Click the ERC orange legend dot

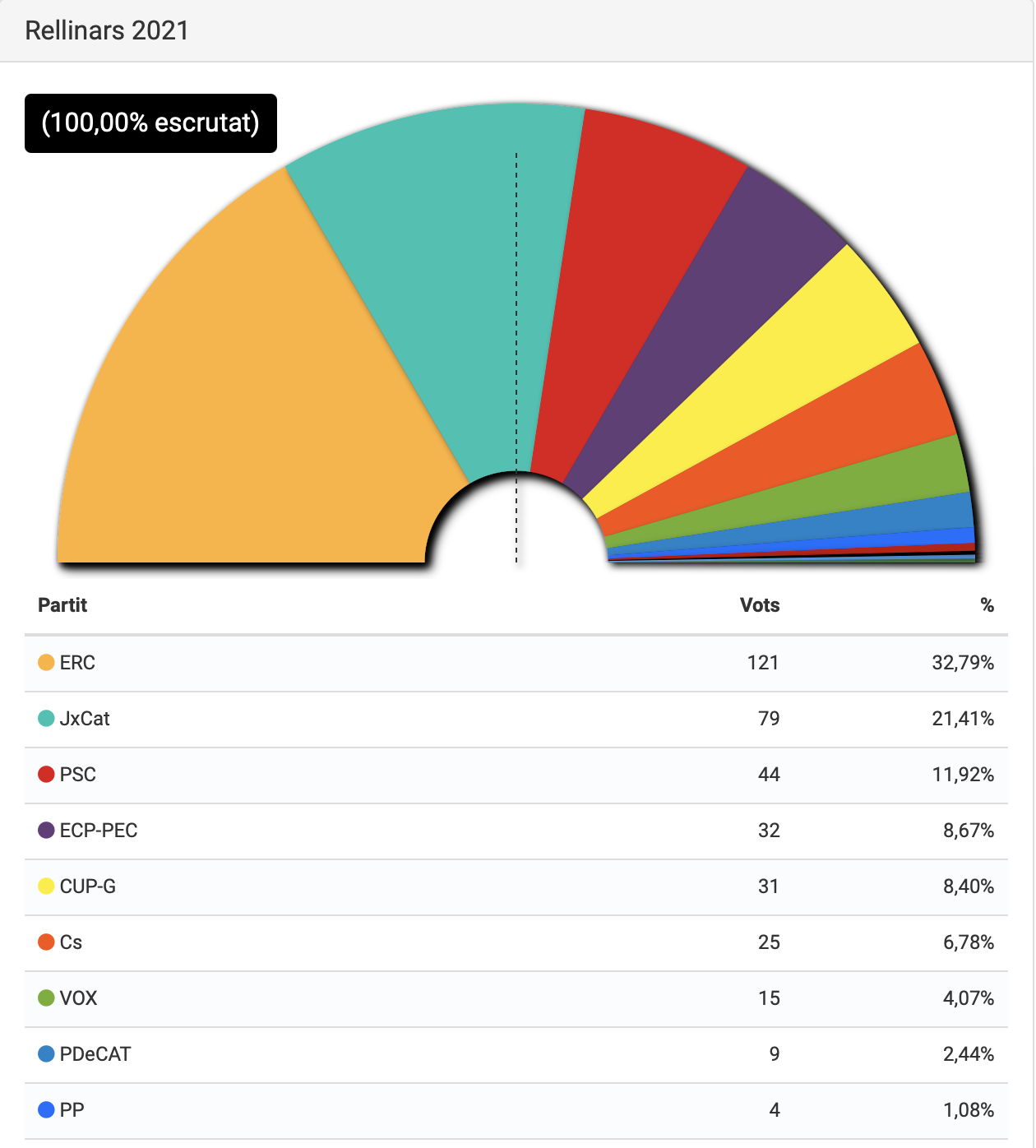(x=46, y=663)
